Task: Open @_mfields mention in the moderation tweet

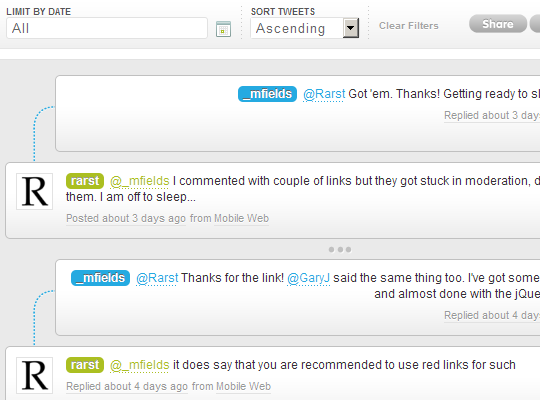Action: [x=139, y=181]
